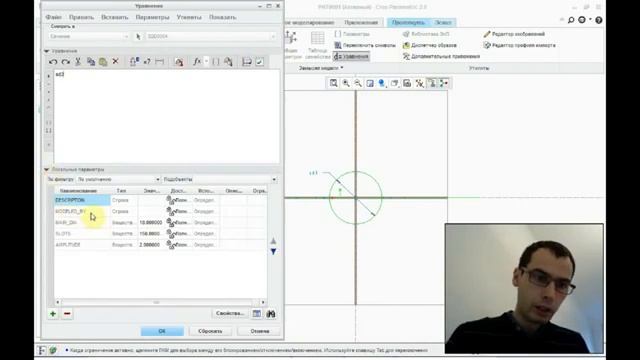Click Zoom Out icon in graphics toolbar

(x=358, y=83)
